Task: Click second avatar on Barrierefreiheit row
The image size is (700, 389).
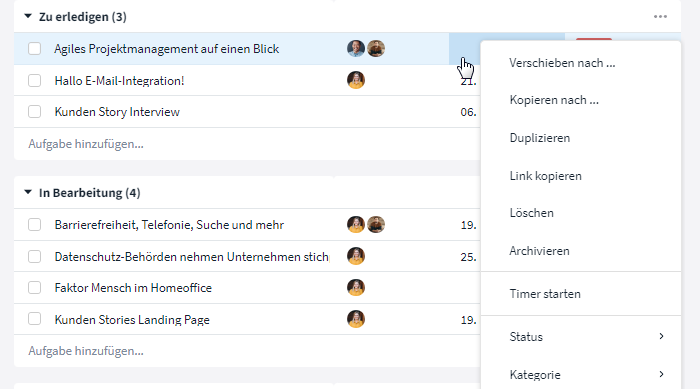Action: (x=376, y=225)
